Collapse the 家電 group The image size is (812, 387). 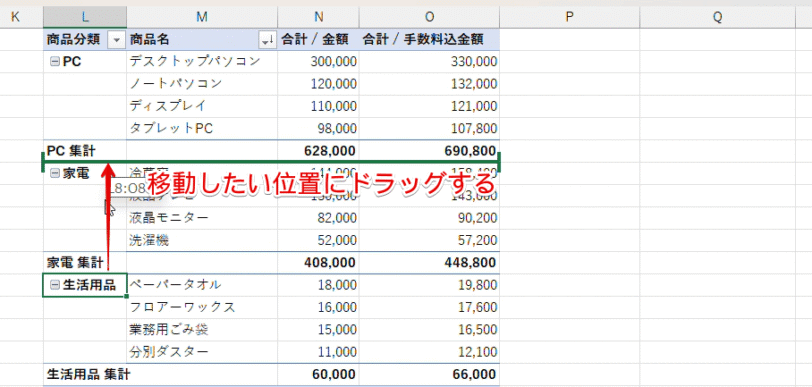(55, 174)
